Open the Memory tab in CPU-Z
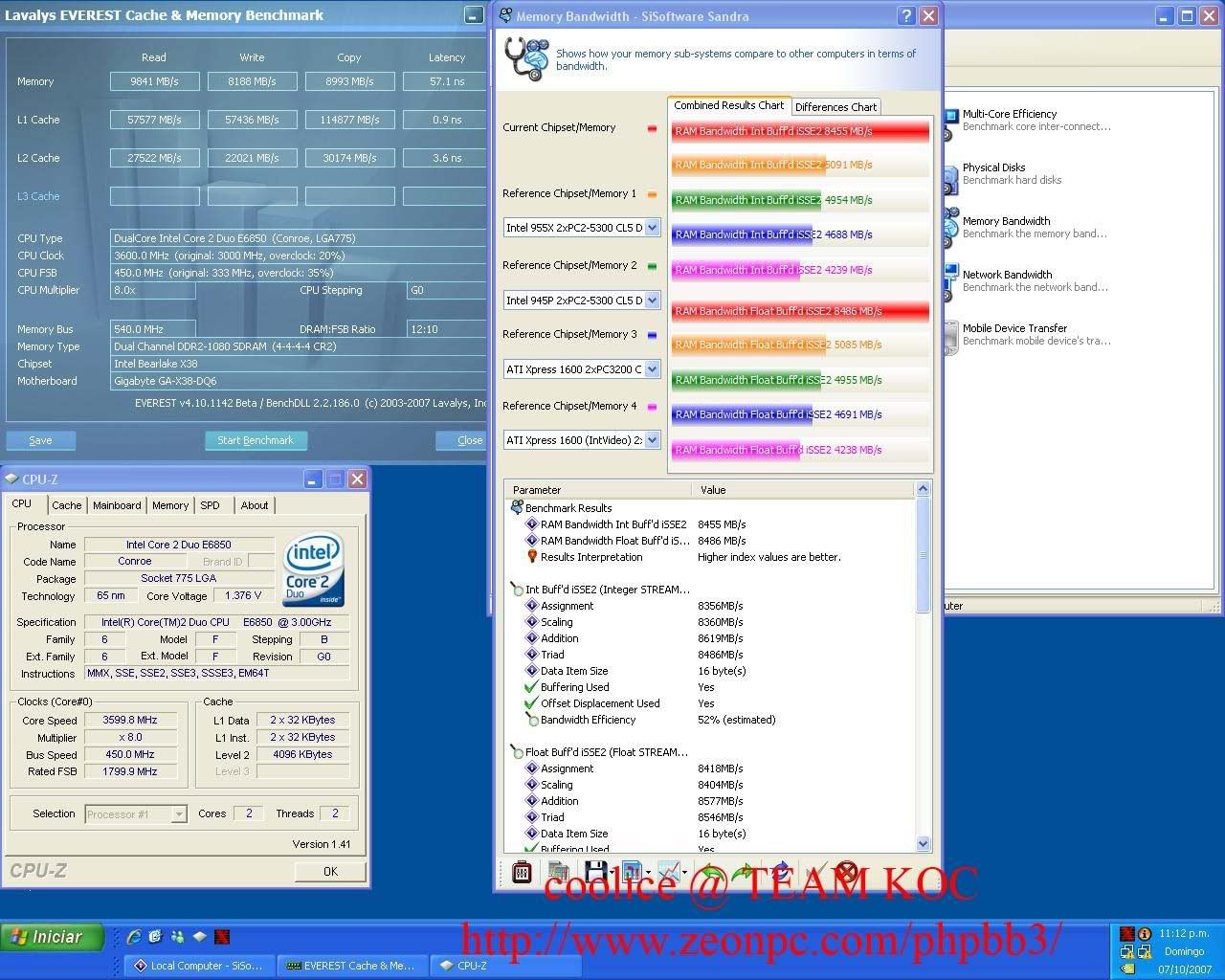Screen dimensions: 1225x980 pyautogui.click(x=170, y=505)
